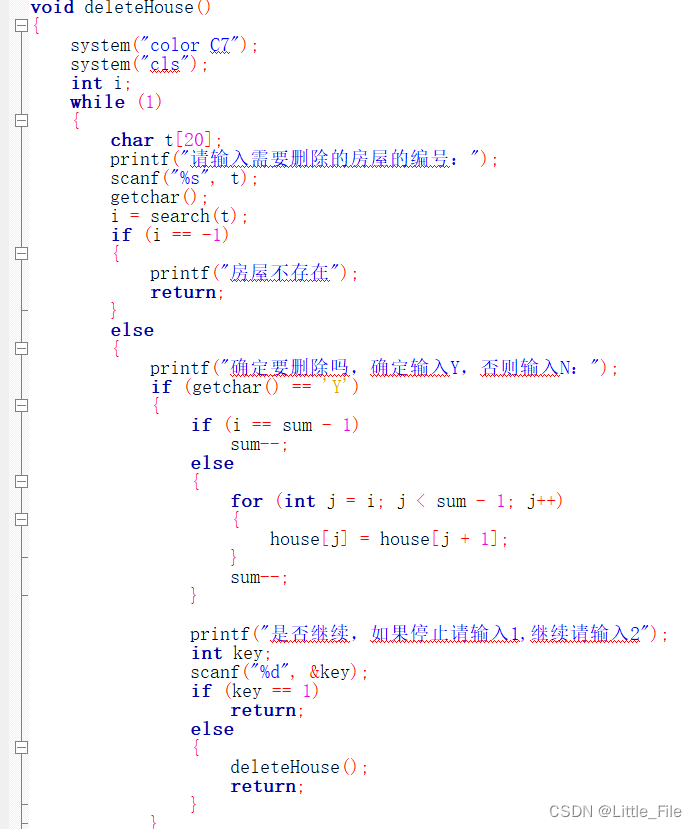697x829 pixels.
Task: Click the 'if (getchar() == 'Y')' condition
Action: click(x=255, y=387)
